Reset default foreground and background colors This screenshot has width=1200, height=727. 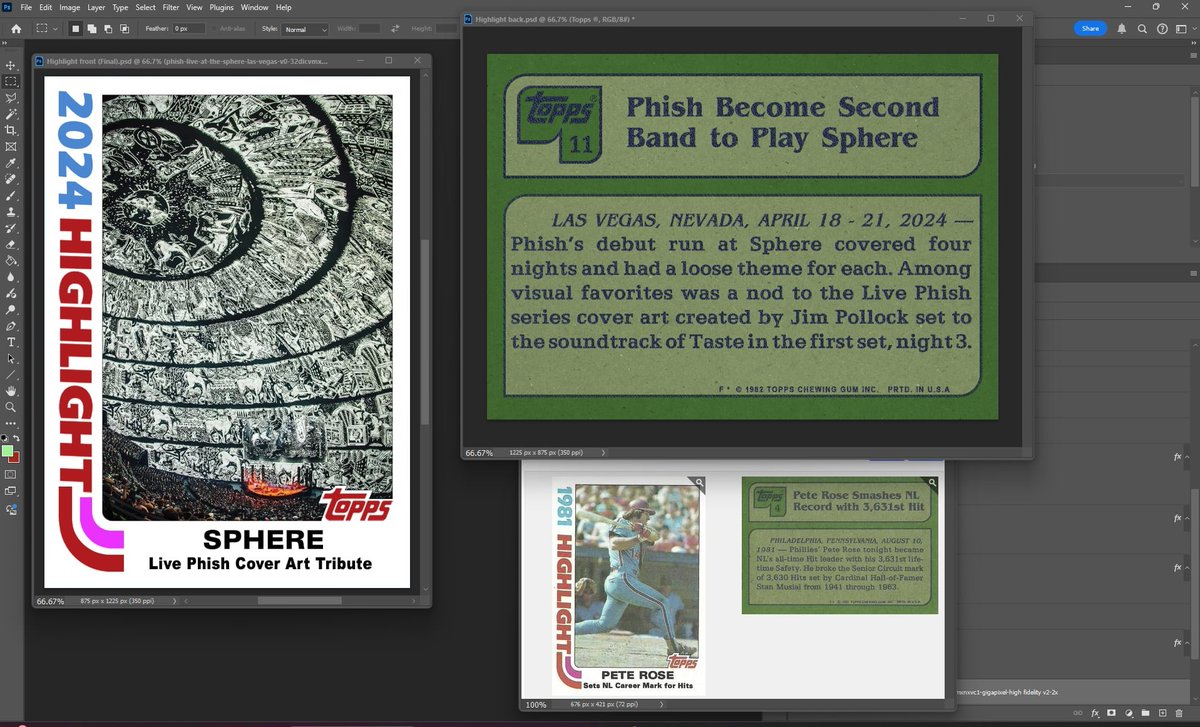5,438
